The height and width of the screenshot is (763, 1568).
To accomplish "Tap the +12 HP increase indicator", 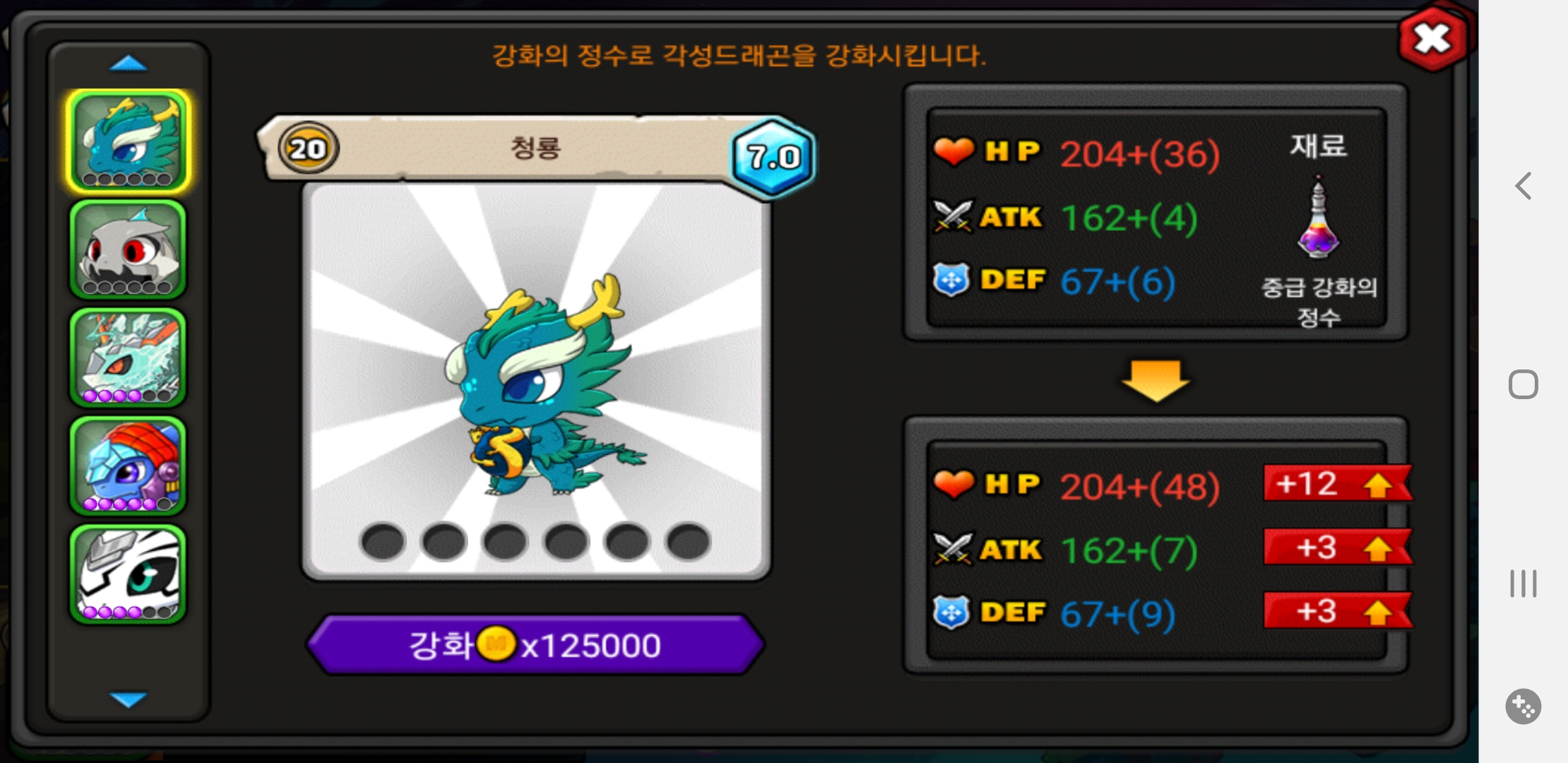I will [1338, 484].
